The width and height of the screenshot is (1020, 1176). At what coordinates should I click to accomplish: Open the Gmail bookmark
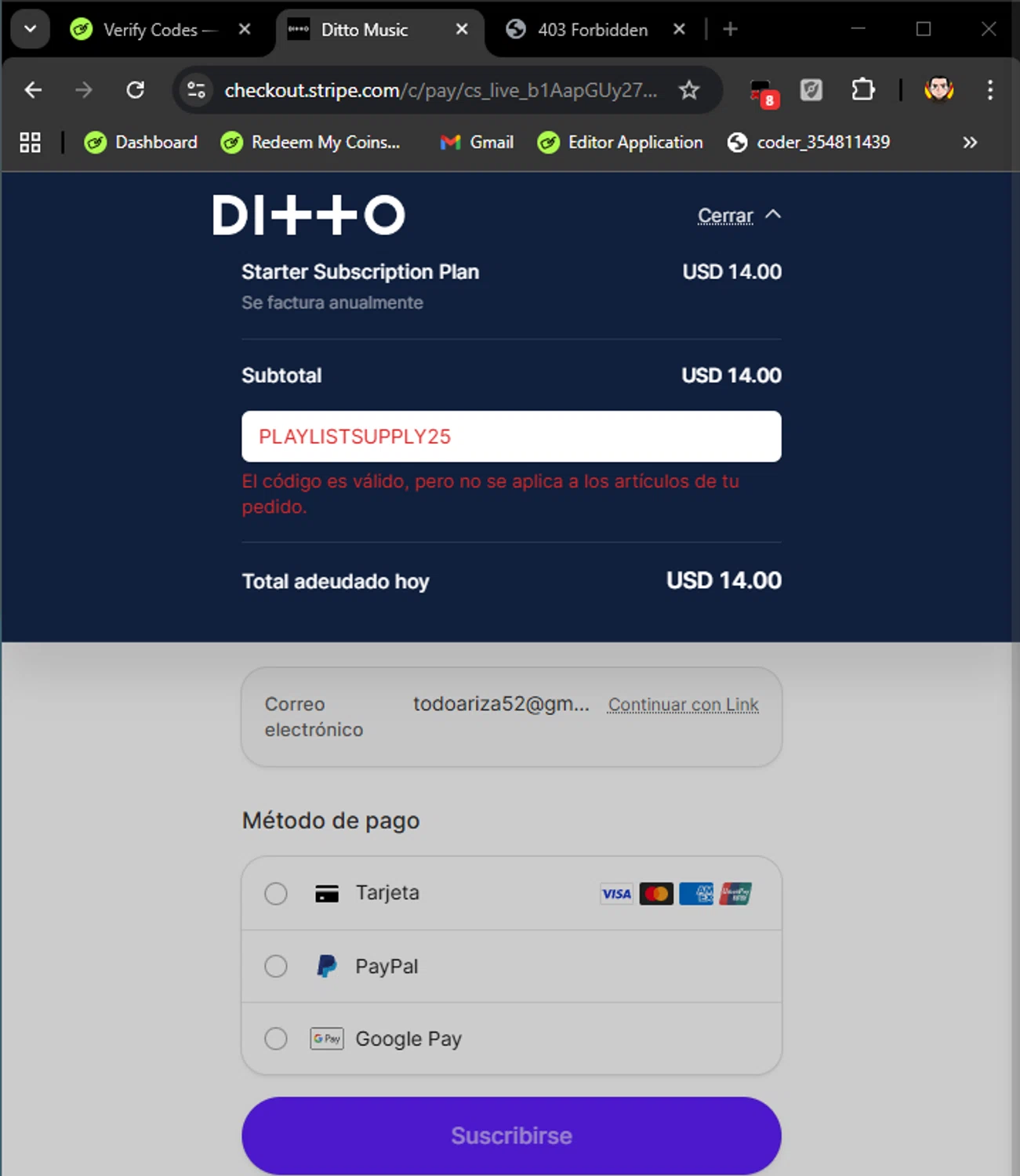point(477,143)
